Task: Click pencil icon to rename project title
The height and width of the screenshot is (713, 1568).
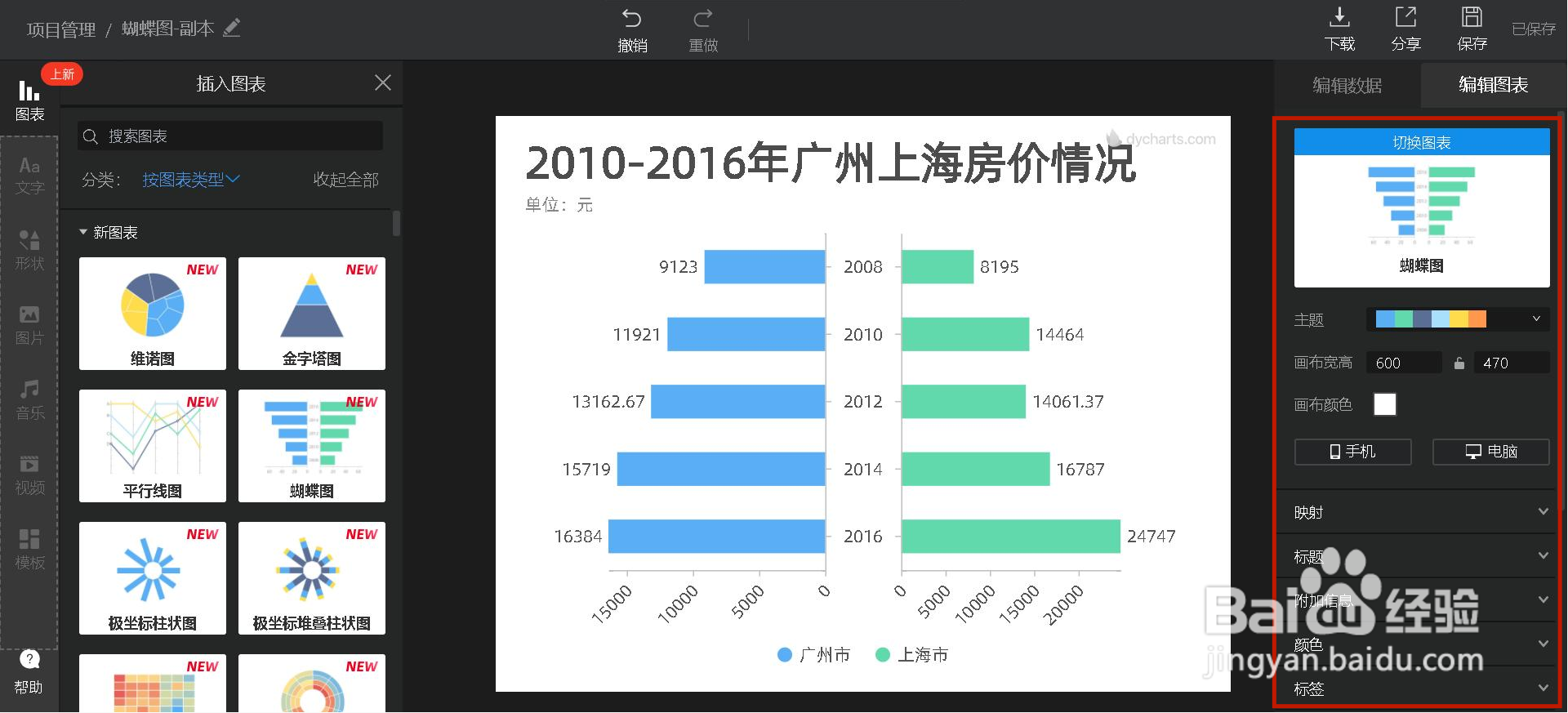Action: pyautogui.click(x=232, y=28)
